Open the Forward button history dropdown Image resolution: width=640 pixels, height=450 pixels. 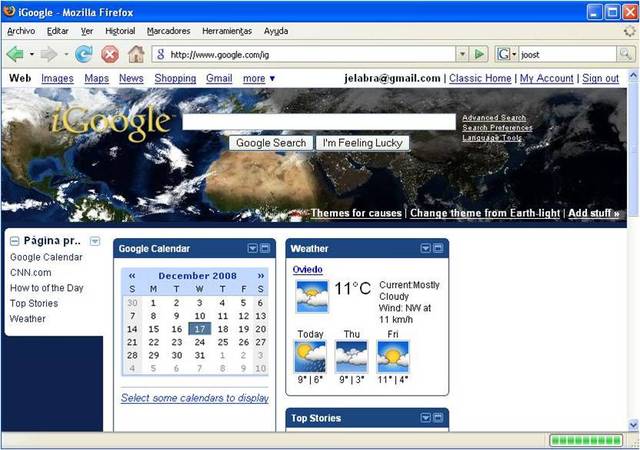(66, 54)
